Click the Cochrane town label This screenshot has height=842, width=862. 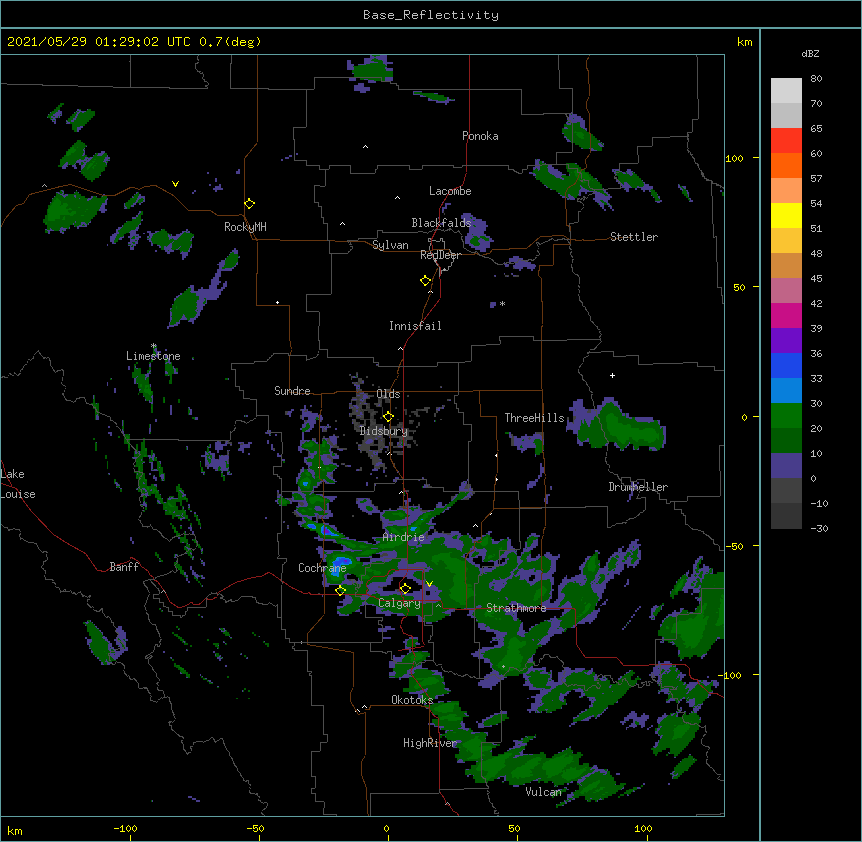(x=322, y=568)
